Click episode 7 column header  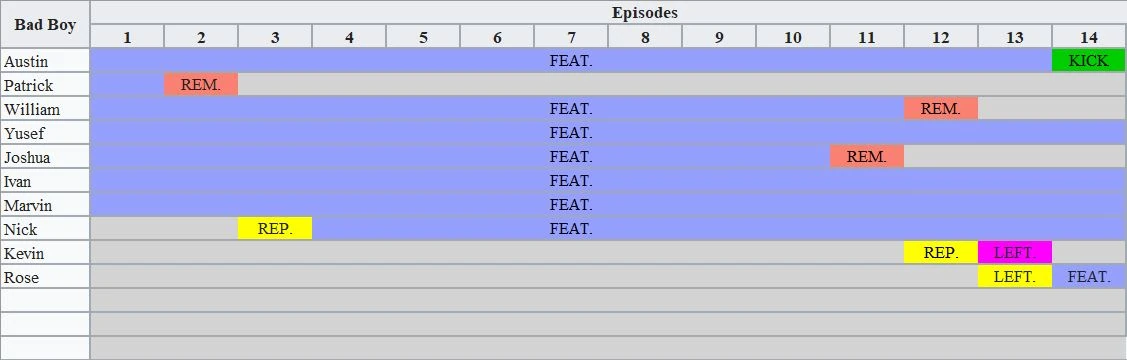[x=571, y=36]
